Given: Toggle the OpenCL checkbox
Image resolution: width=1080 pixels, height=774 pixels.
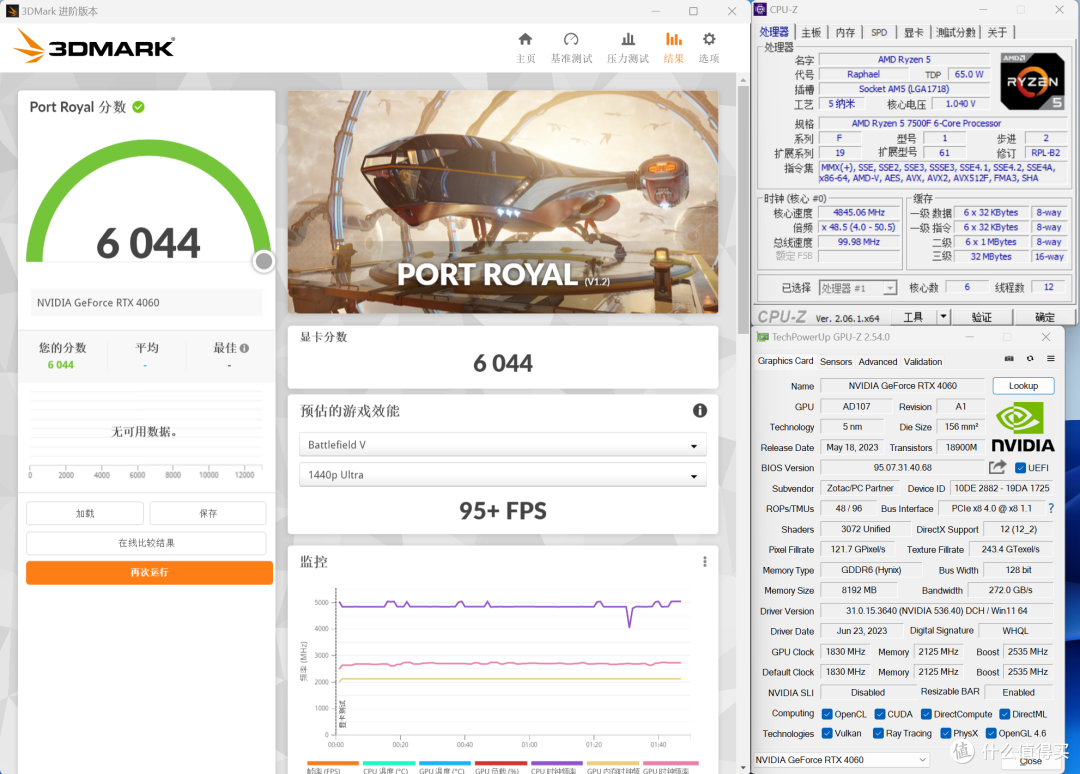Looking at the screenshot, I should point(827,714).
